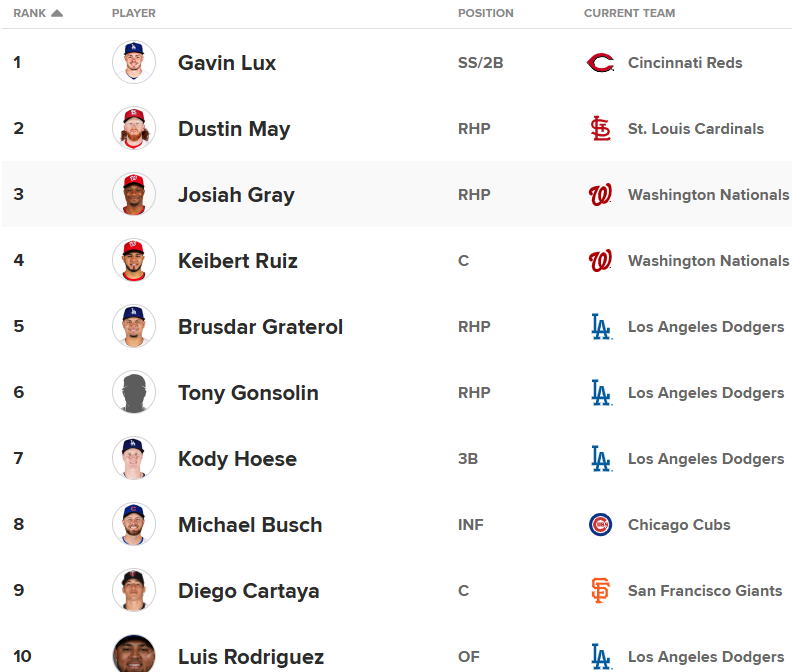Image resolution: width=792 pixels, height=672 pixels.
Task: Click Gavin Lux headshot photo
Action: coord(134,63)
